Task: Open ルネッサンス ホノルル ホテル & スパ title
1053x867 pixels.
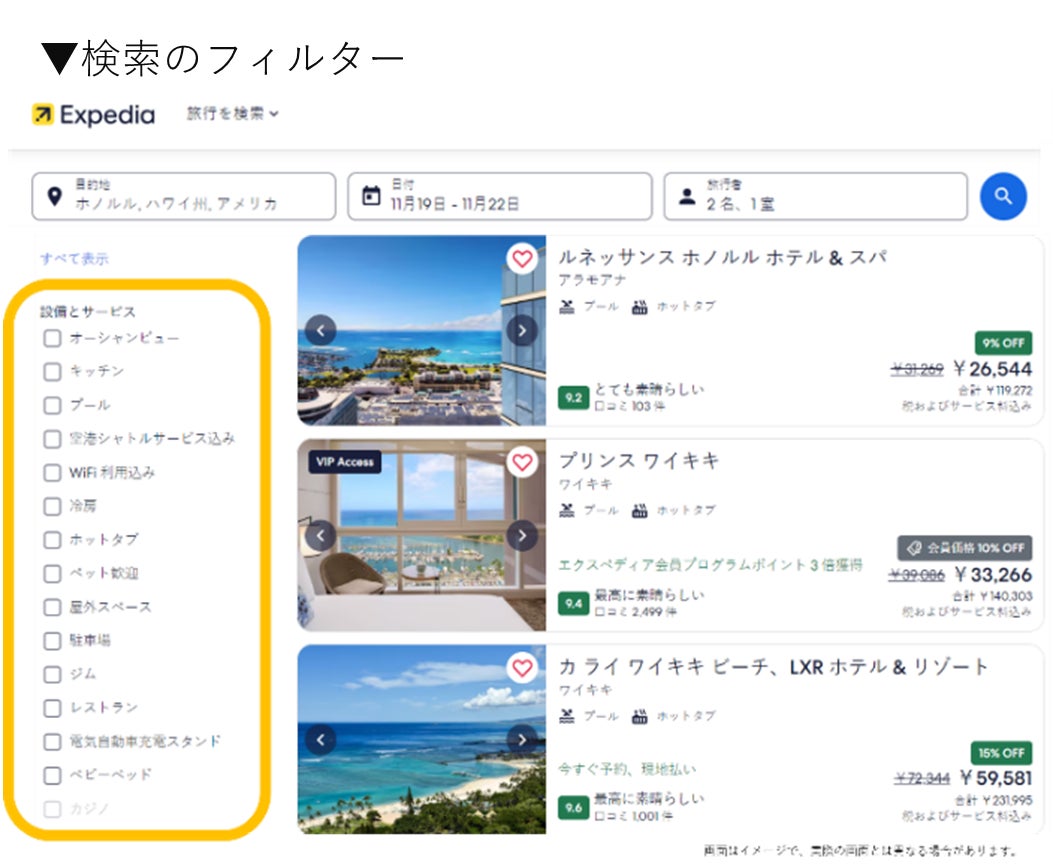Action: pos(723,257)
